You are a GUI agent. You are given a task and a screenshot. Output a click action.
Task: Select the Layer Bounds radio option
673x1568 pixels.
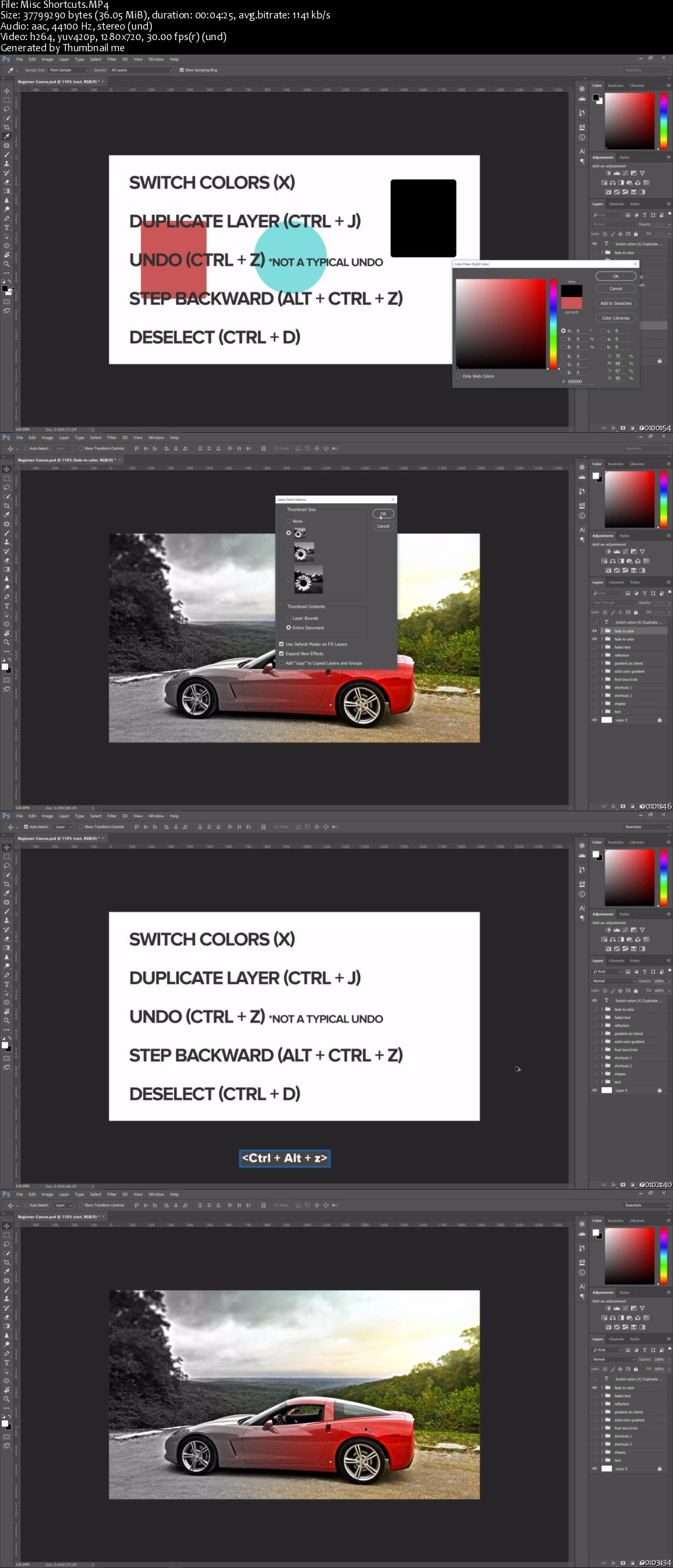[x=289, y=618]
